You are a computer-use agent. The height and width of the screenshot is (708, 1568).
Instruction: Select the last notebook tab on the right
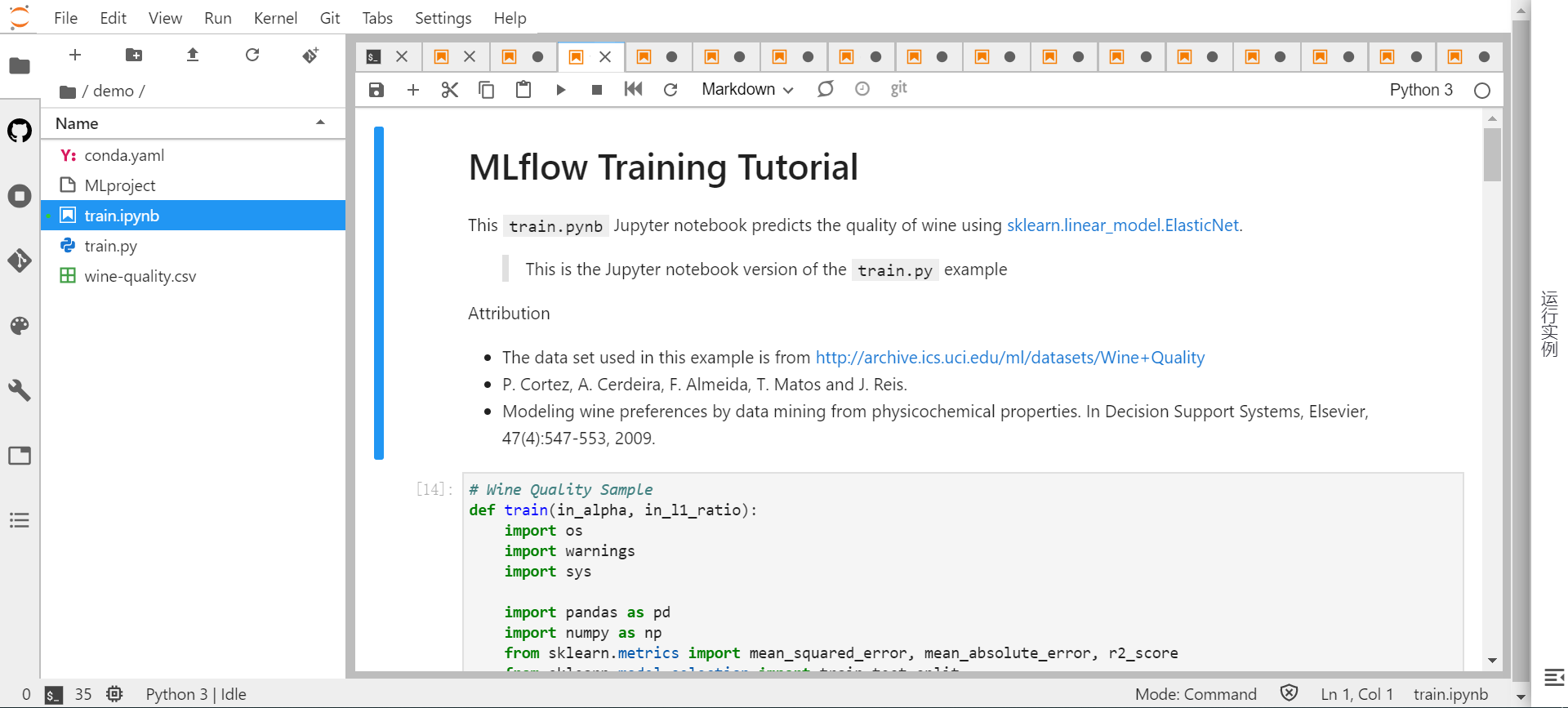pyautogui.click(x=1468, y=56)
